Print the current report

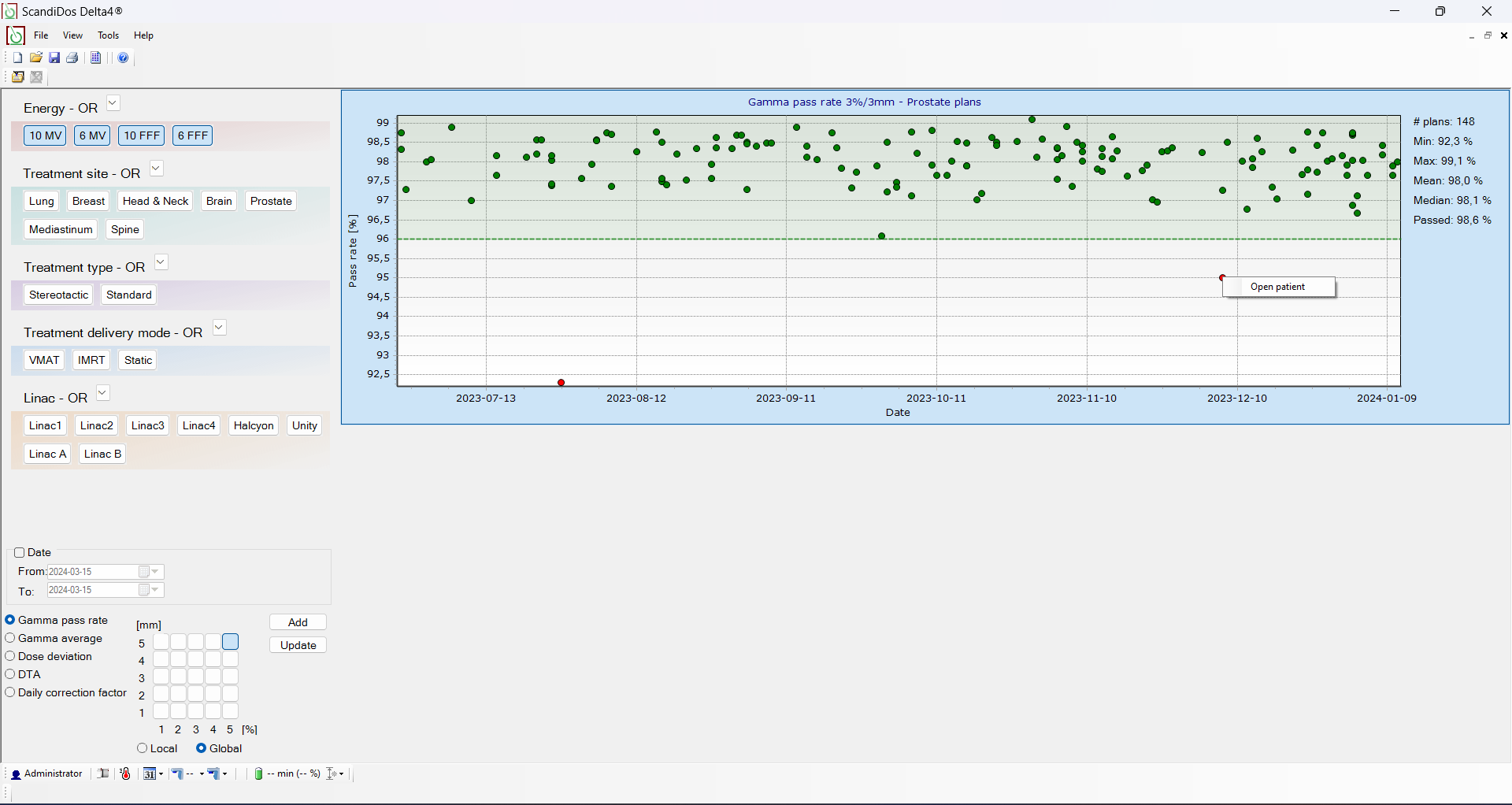tap(72, 57)
